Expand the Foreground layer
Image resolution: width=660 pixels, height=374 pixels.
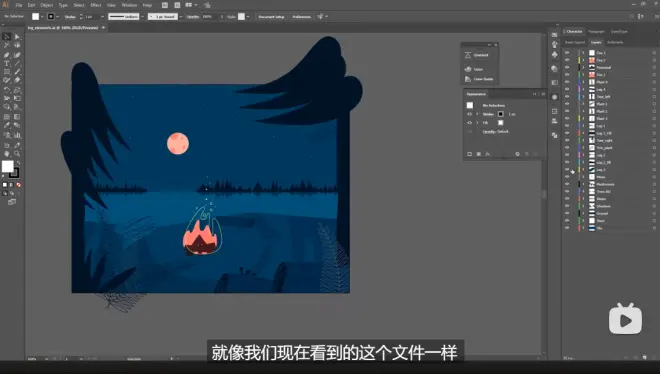tap(583, 67)
